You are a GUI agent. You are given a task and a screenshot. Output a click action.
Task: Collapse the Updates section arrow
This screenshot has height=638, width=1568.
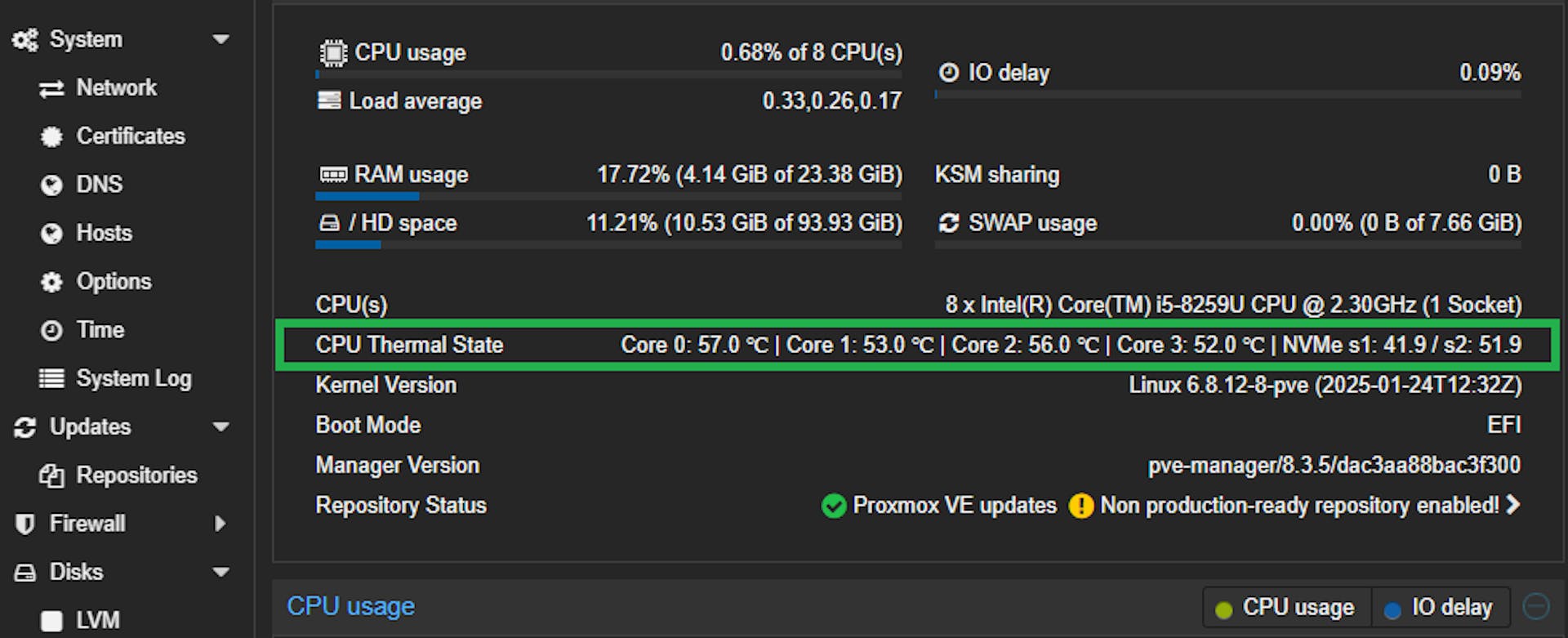tap(220, 426)
